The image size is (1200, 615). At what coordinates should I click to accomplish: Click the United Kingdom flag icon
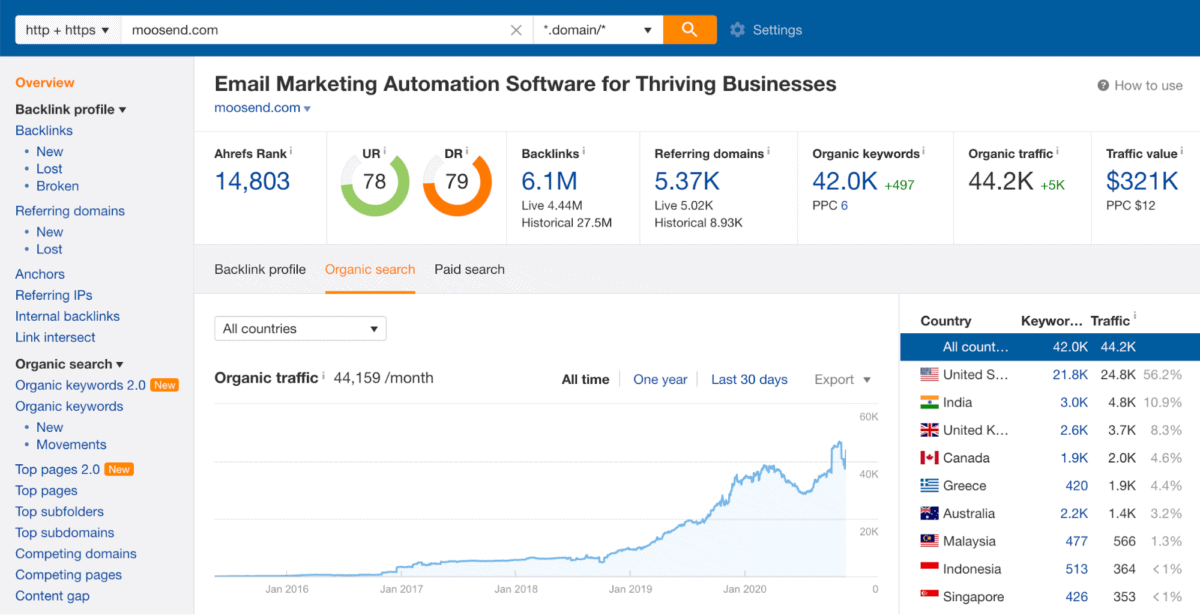pyautogui.click(x=929, y=430)
